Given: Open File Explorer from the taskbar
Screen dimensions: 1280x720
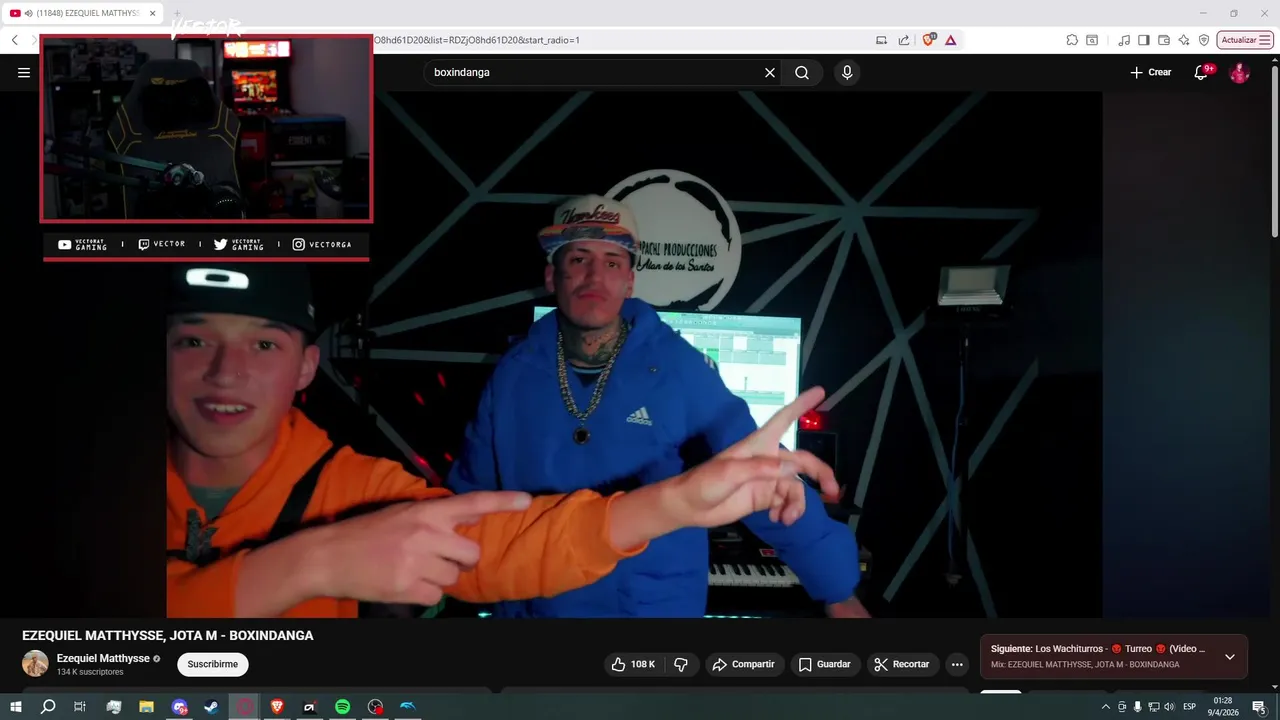Looking at the screenshot, I should [146, 707].
